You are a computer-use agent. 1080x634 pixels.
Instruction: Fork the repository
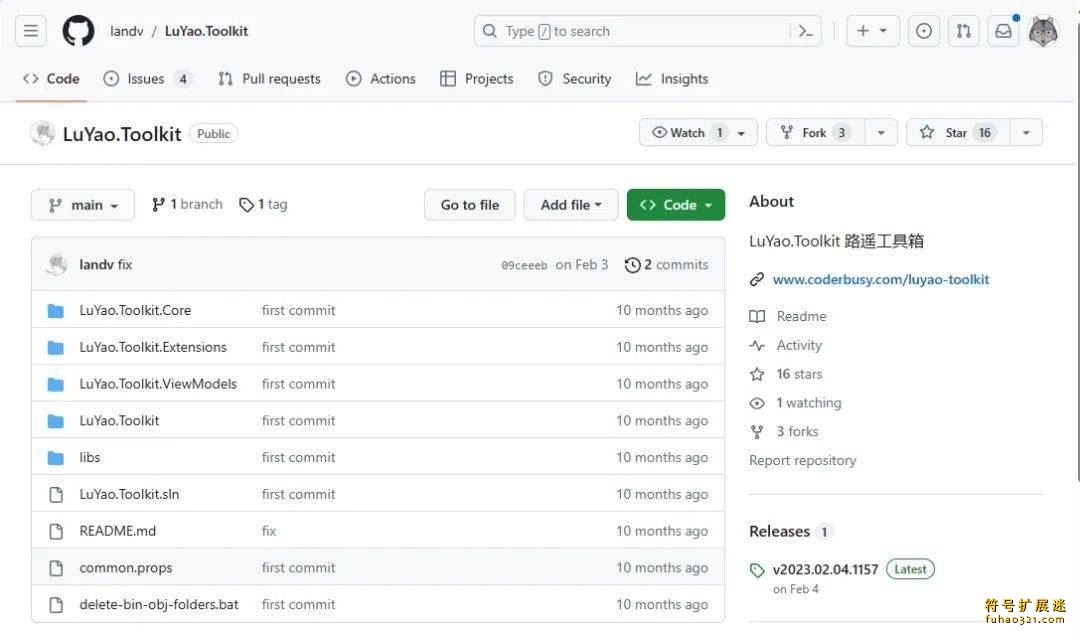(815, 132)
